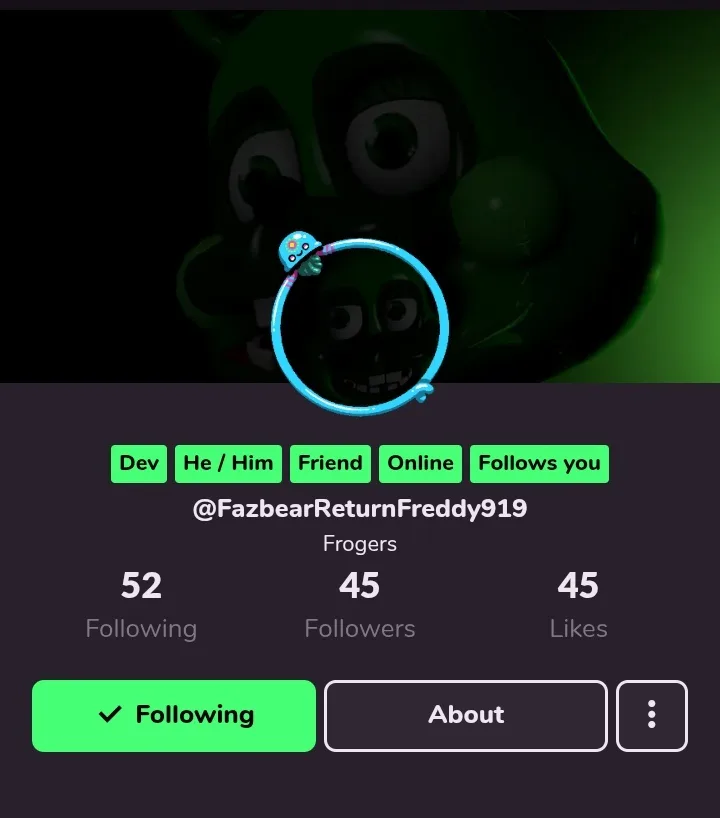Click the @FazbearReturnFreddy919 username

360,509
